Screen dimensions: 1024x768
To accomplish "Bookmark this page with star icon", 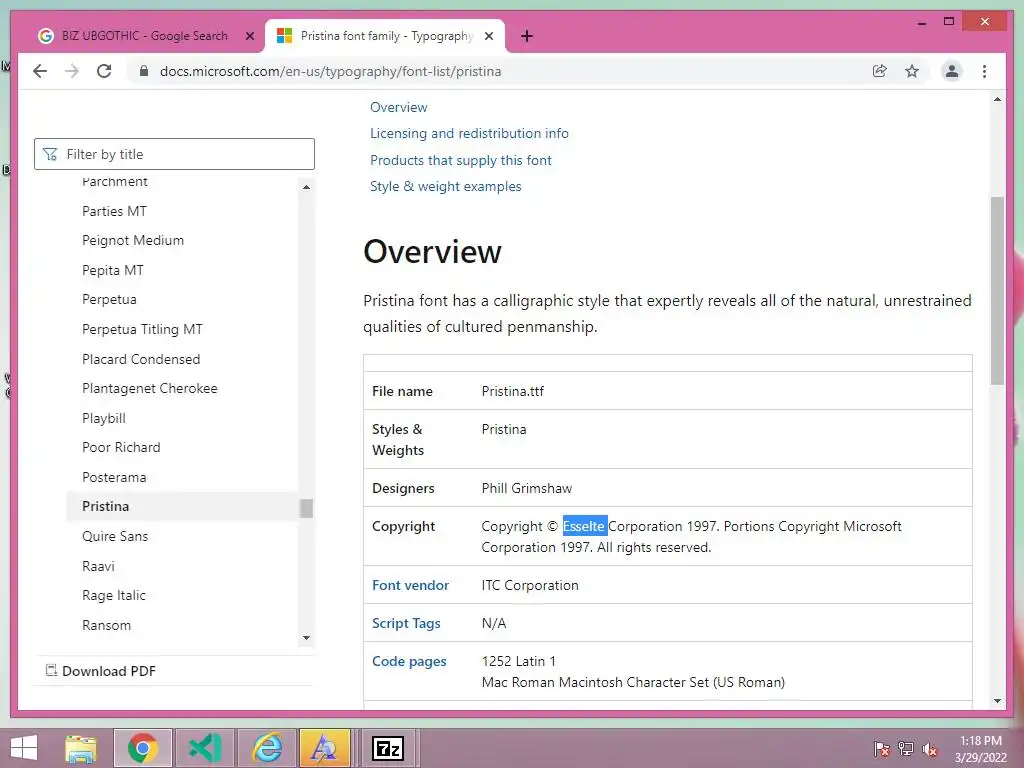I will point(912,71).
